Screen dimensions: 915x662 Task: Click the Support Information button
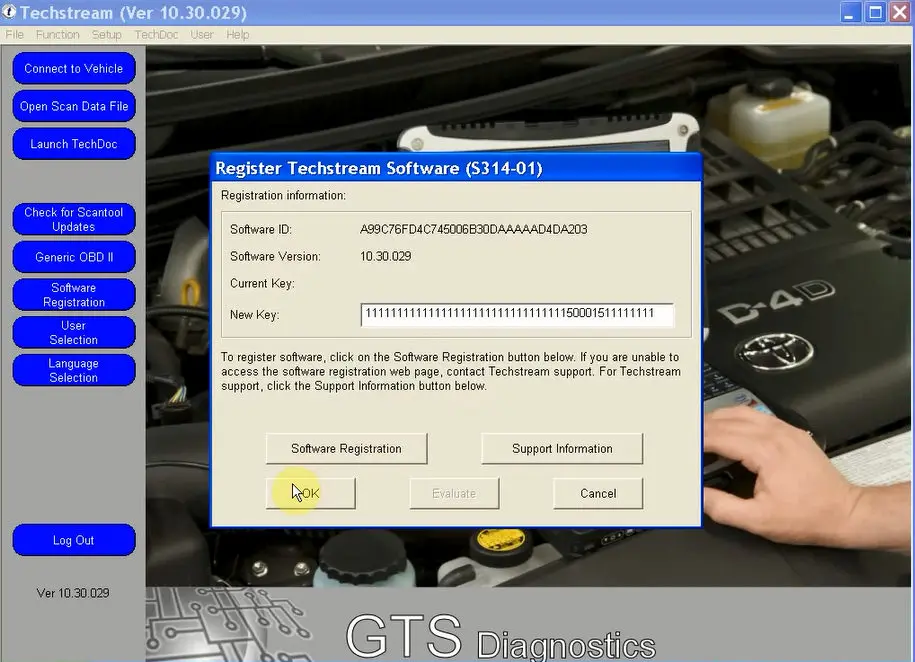pyautogui.click(x=562, y=448)
